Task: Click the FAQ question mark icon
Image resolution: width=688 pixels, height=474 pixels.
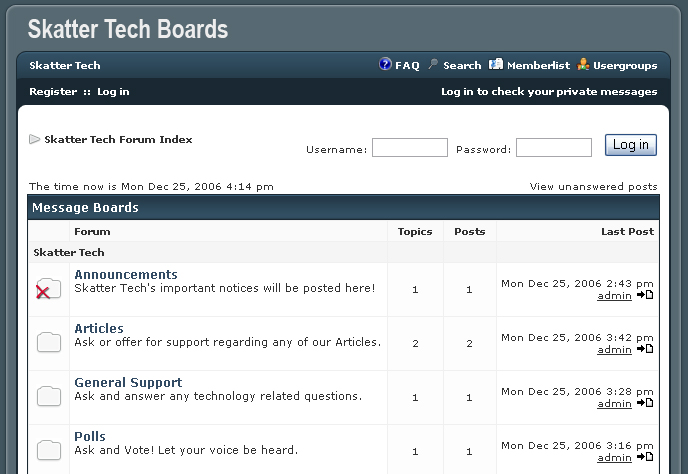Action: pyautogui.click(x=385, y=65)
